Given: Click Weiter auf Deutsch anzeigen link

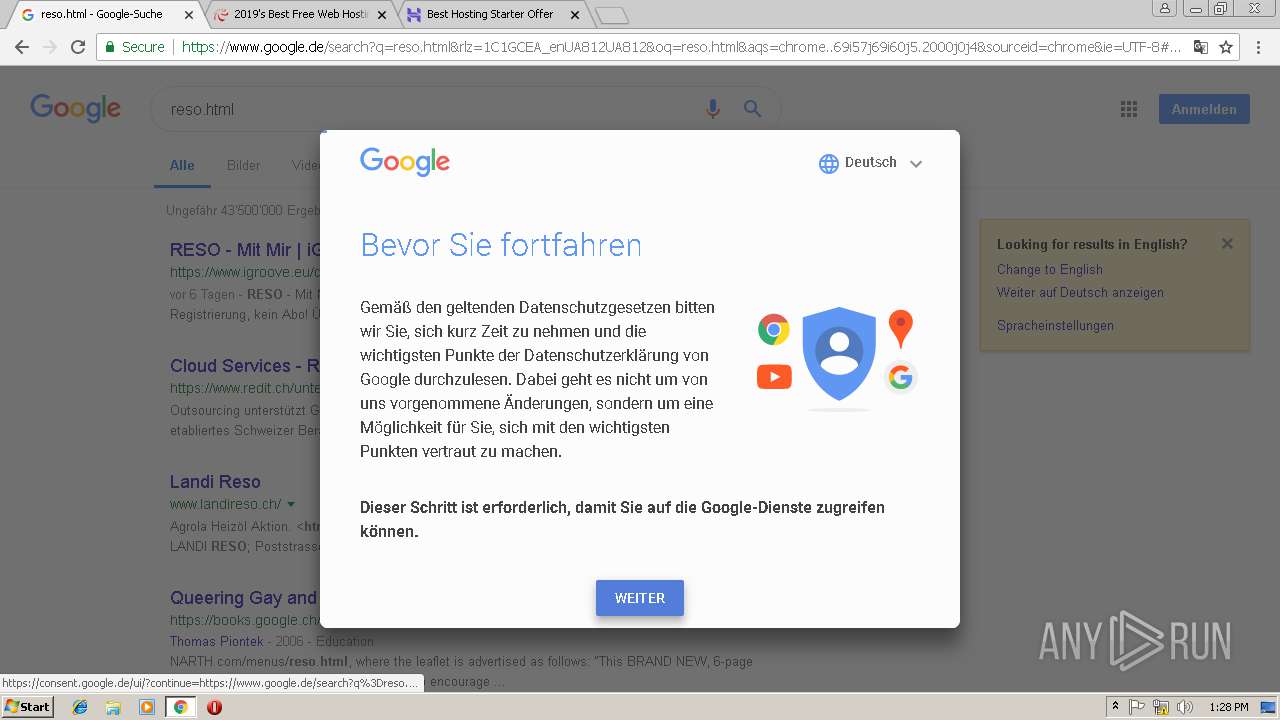Looking at the screenshot, I should point(1080,293).
